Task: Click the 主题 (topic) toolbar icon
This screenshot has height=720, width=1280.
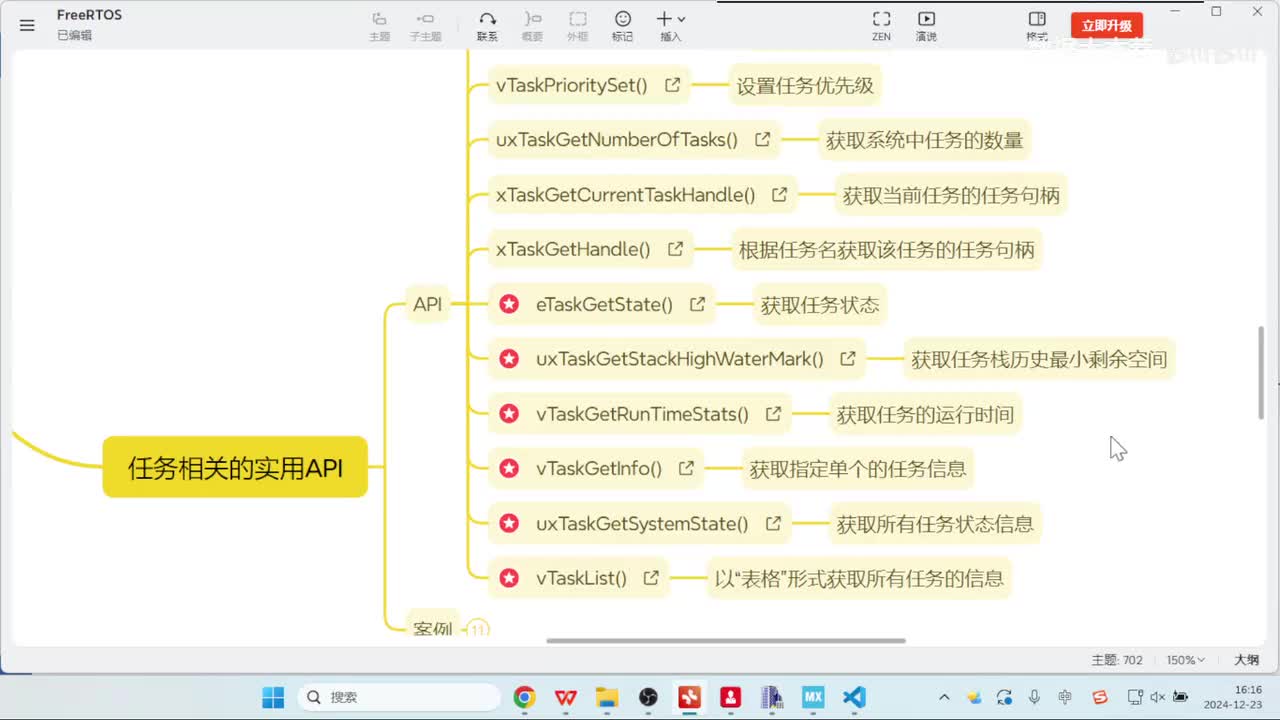Action: (x=379, y=27)
